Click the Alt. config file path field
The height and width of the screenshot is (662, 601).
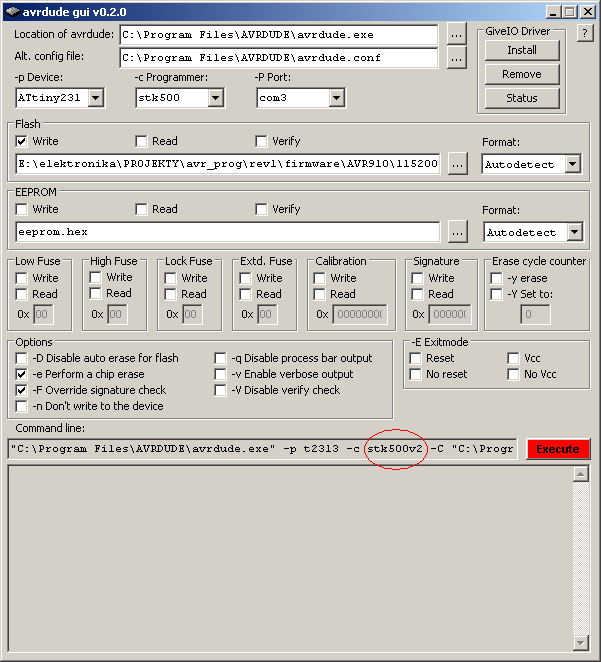click(279, 58)
